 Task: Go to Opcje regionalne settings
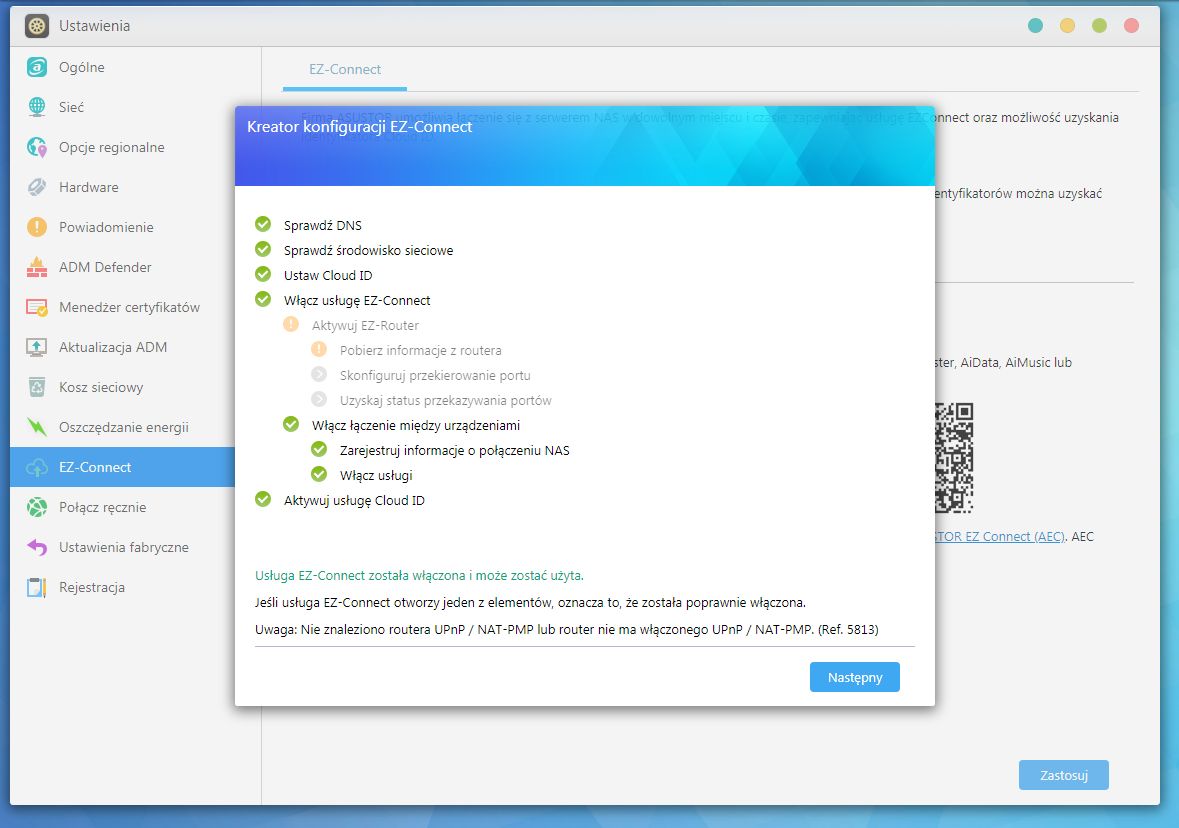coord(122,147)
